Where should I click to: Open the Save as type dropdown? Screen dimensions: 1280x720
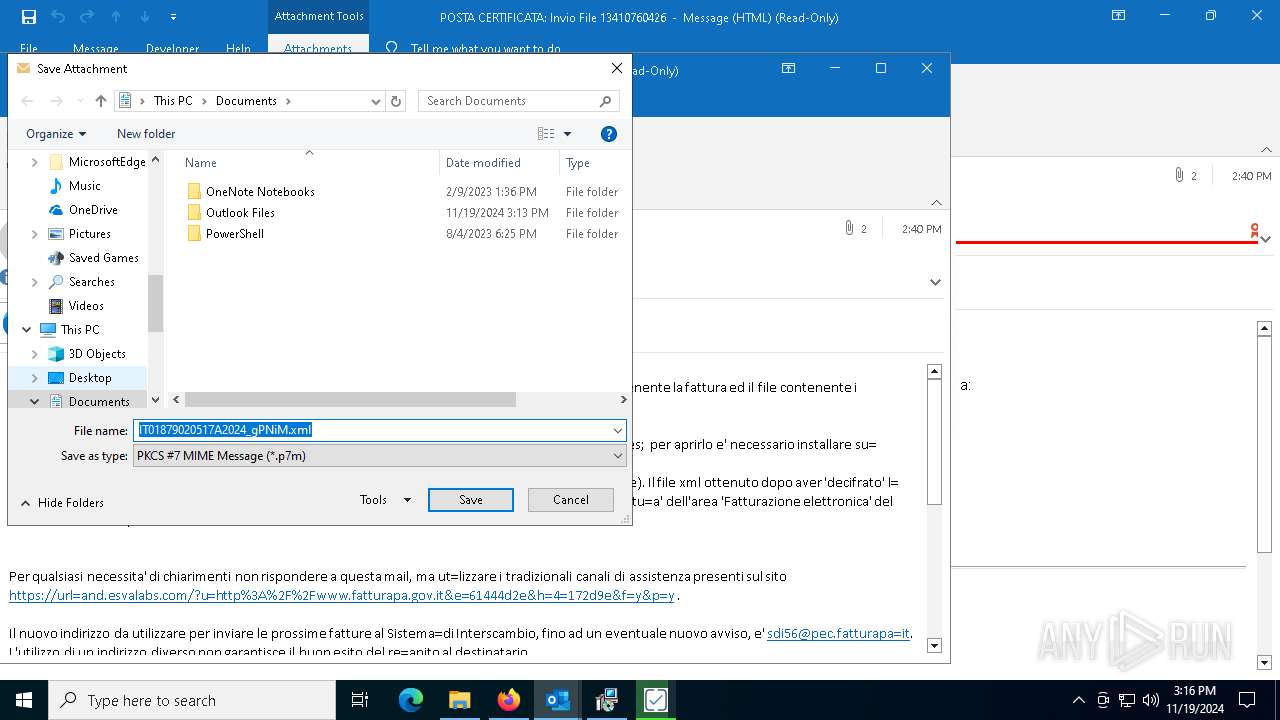(x=380, y=455)
